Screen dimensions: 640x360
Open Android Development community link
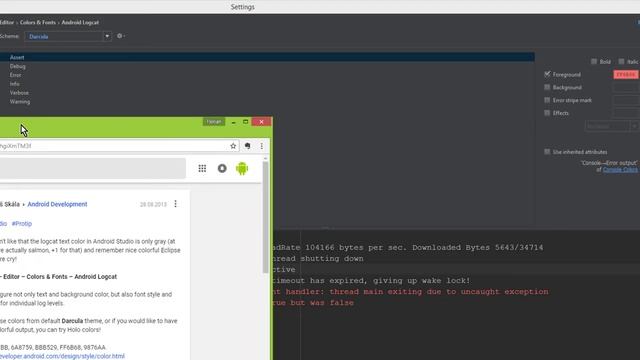(57, 204)
